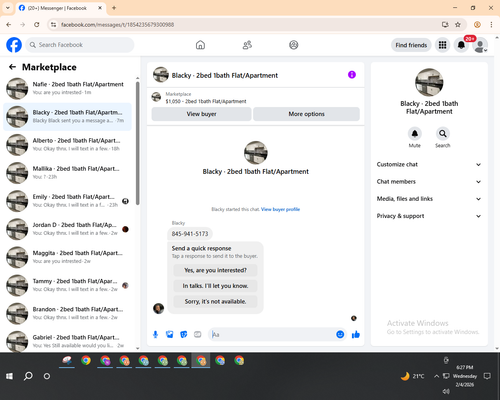Viewport: 500px width, 400px height.
Task: Attach a file with the photo icon
Action: (170, 334)
